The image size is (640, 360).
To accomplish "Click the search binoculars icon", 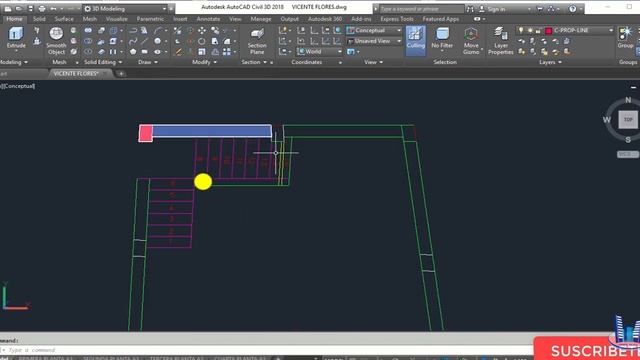I will click(470, 9).
